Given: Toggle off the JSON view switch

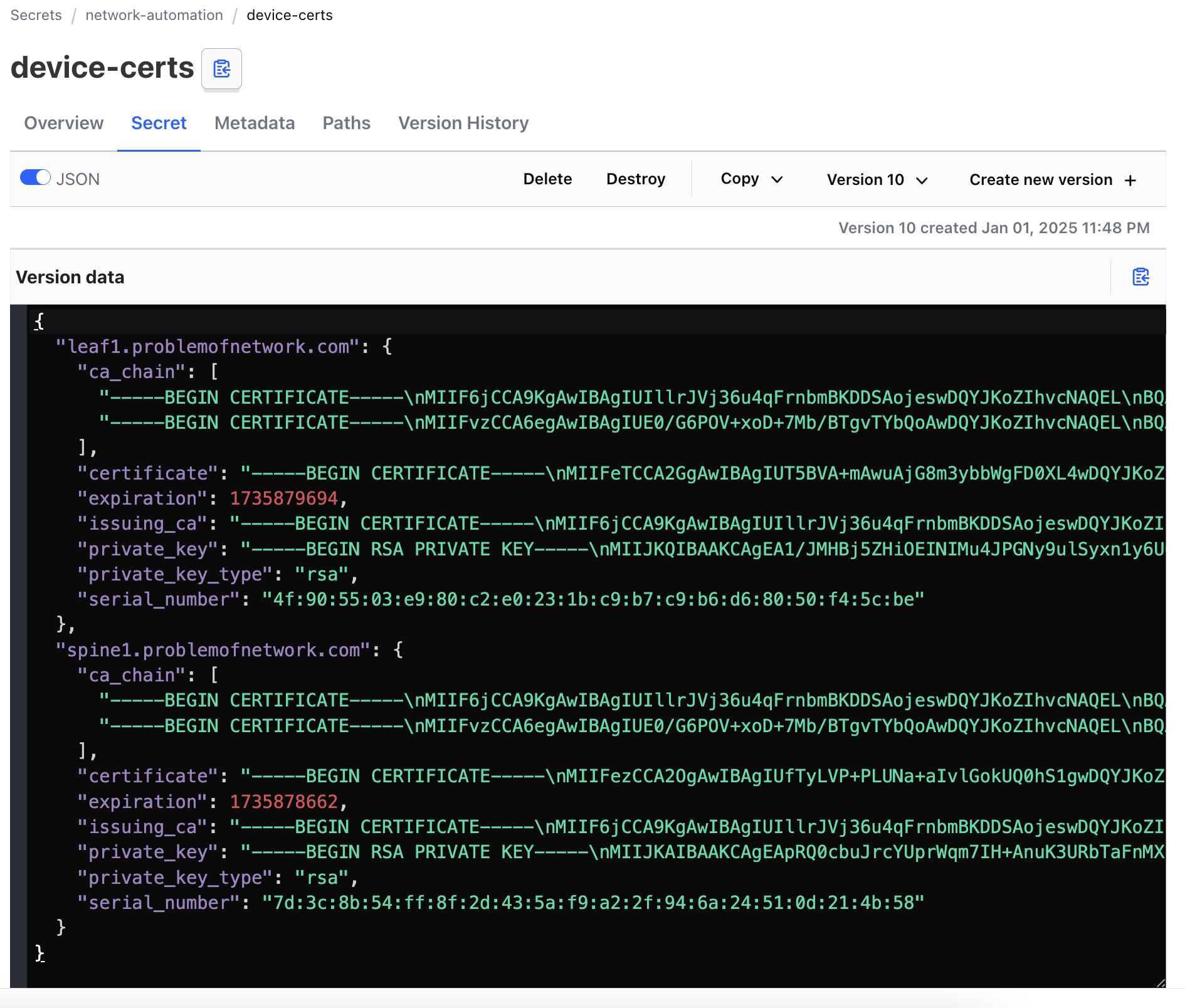Looking at the screenshot, I should pyautogui.click(x=35, y=178).
